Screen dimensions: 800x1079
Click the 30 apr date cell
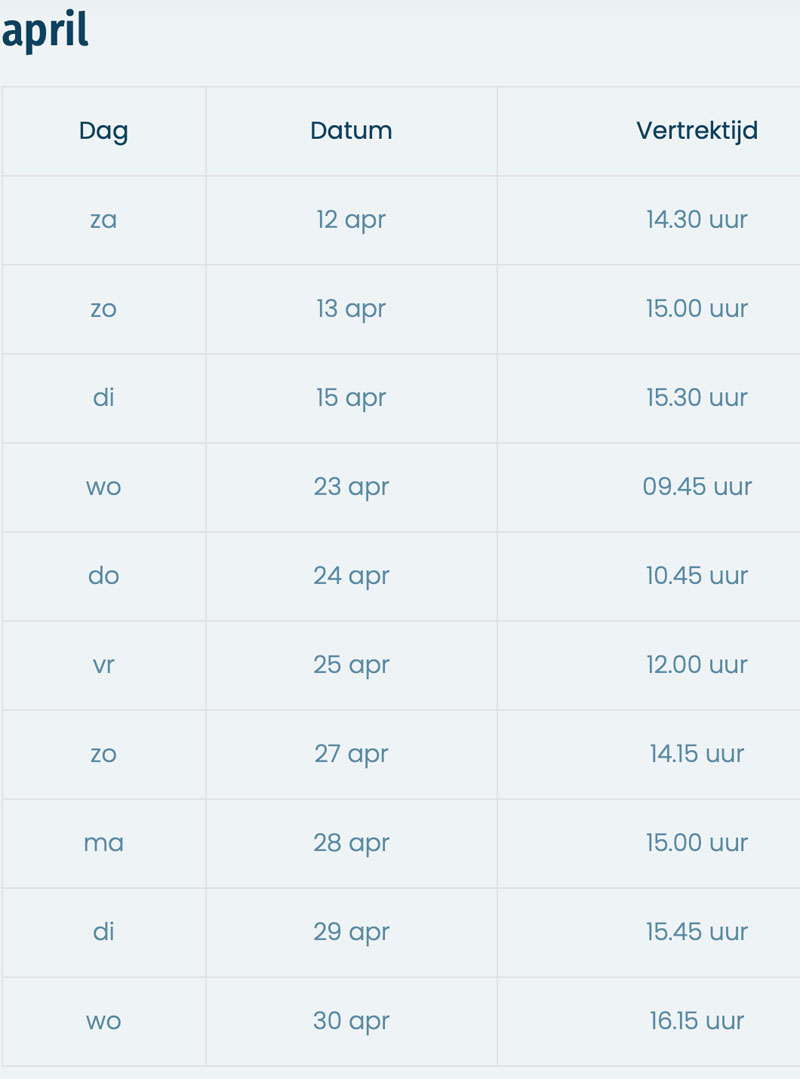351,1021
